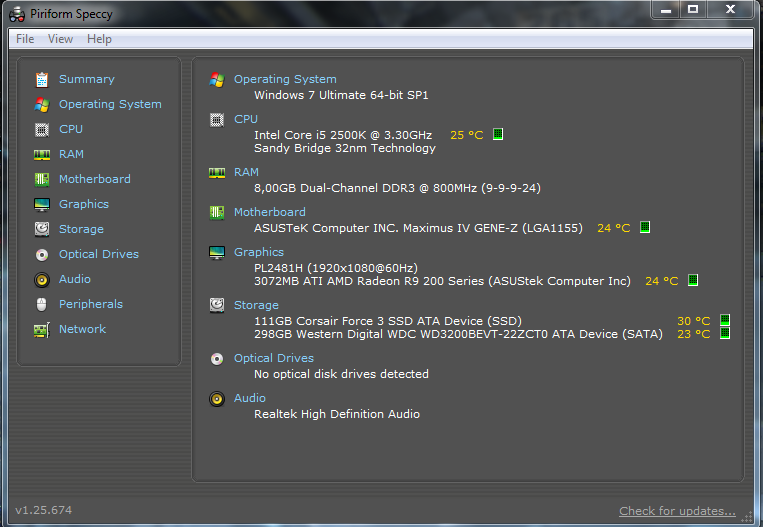
Task: Click the Graphics heading link in main panel
Action: pyautogui.click(x=259, y=252)
